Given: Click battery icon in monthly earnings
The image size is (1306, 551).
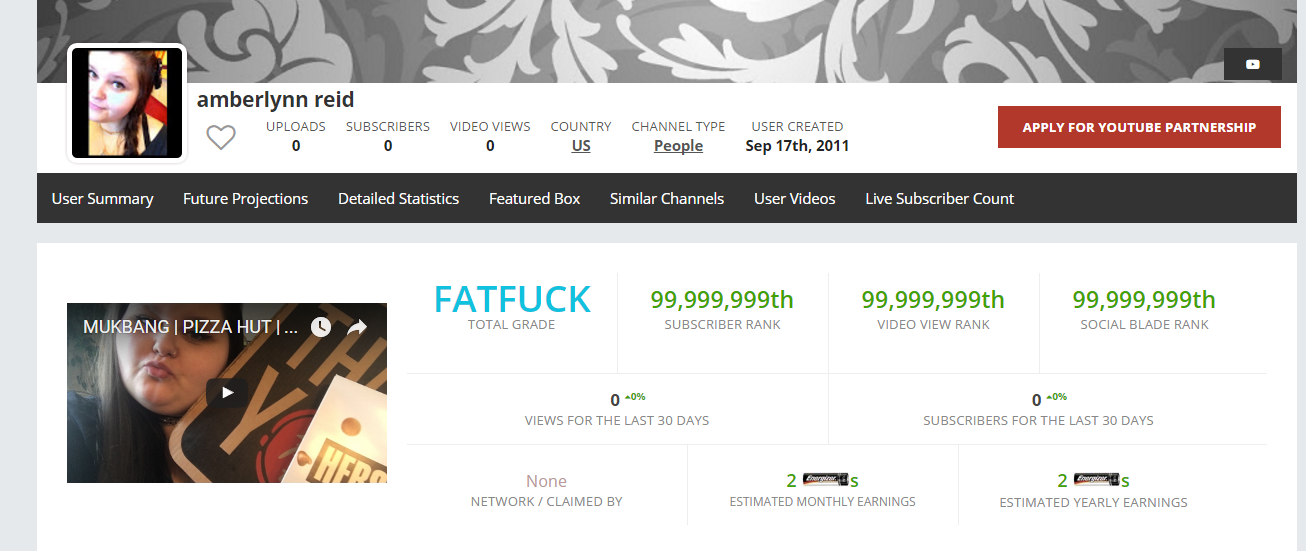Looking at the screenshot, I should point(825,480).
